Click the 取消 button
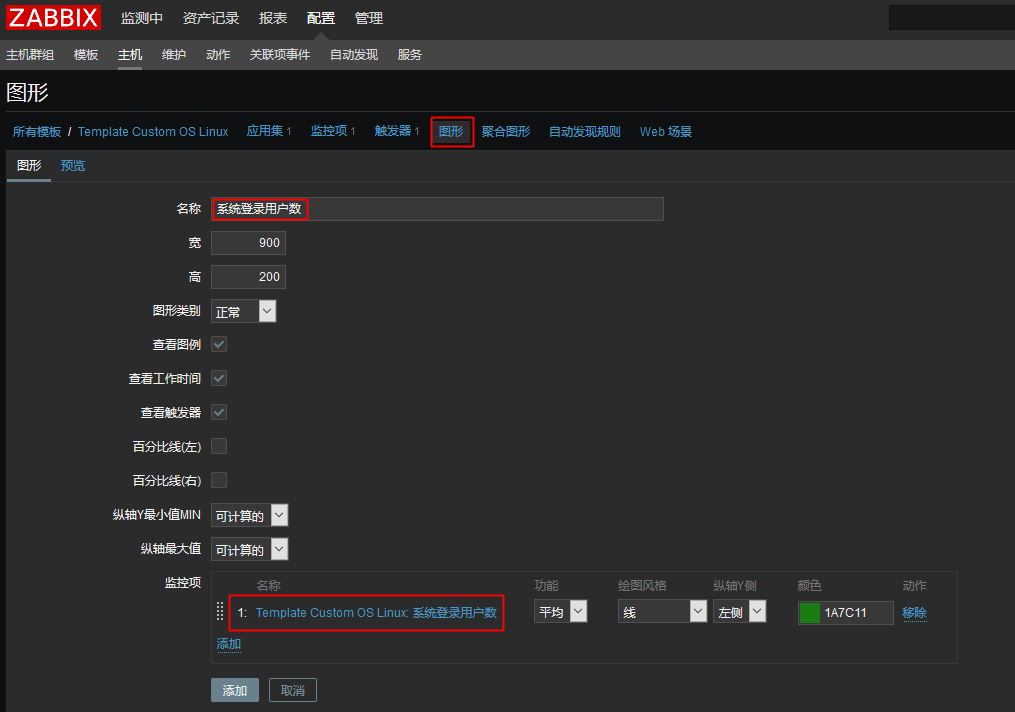Viewport: 1015px width, 712px height. click(x=293, y=690)
